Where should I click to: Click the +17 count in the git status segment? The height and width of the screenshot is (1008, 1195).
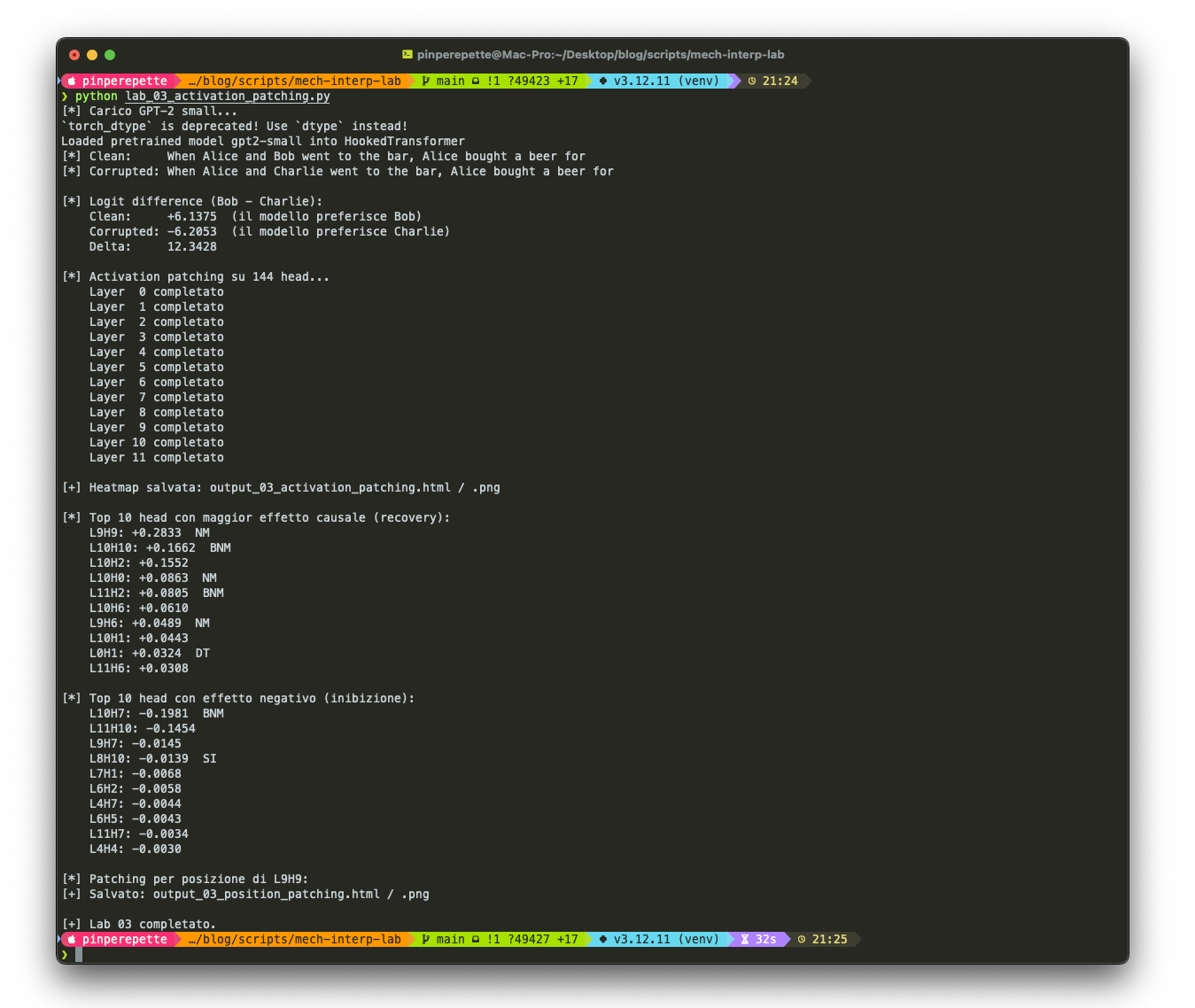pos(568,81)
